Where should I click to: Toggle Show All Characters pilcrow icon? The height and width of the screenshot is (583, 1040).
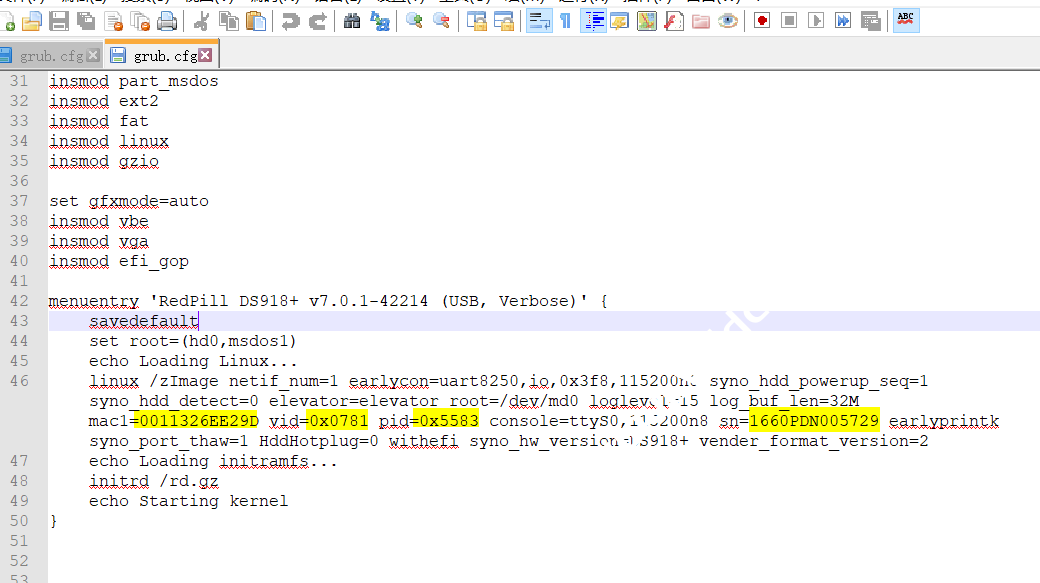click(566, 20)
